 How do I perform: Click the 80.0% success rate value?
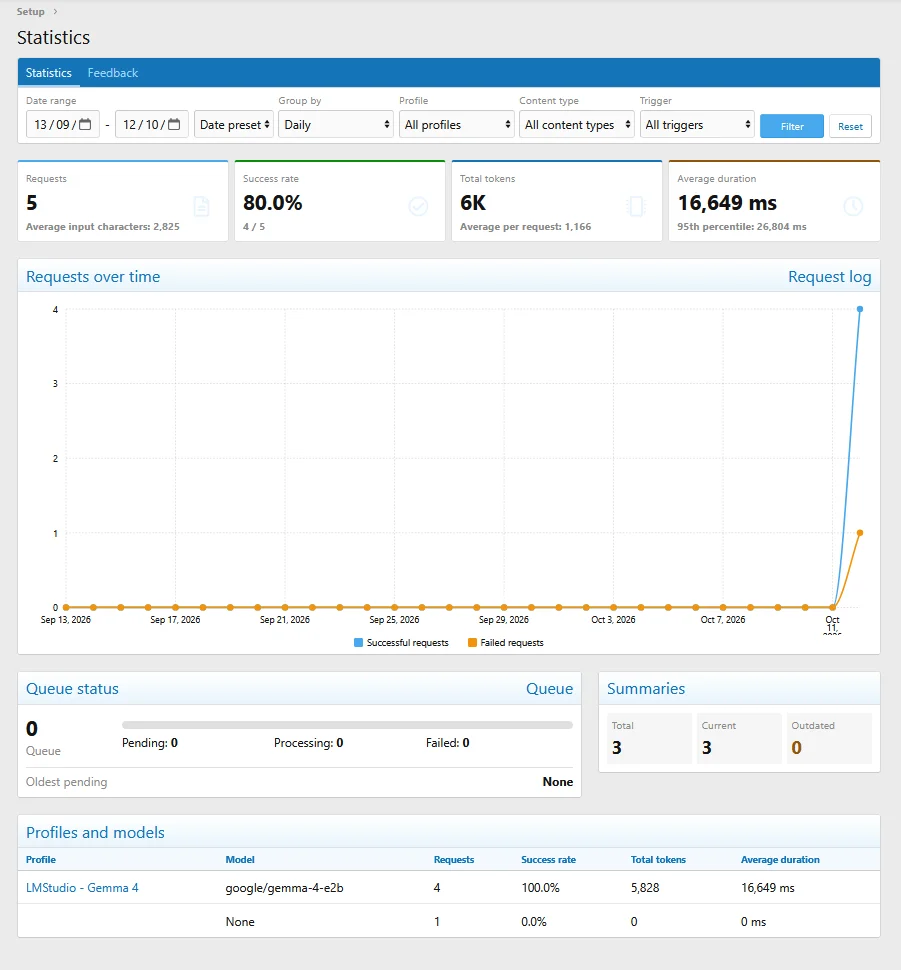(272, 203)
